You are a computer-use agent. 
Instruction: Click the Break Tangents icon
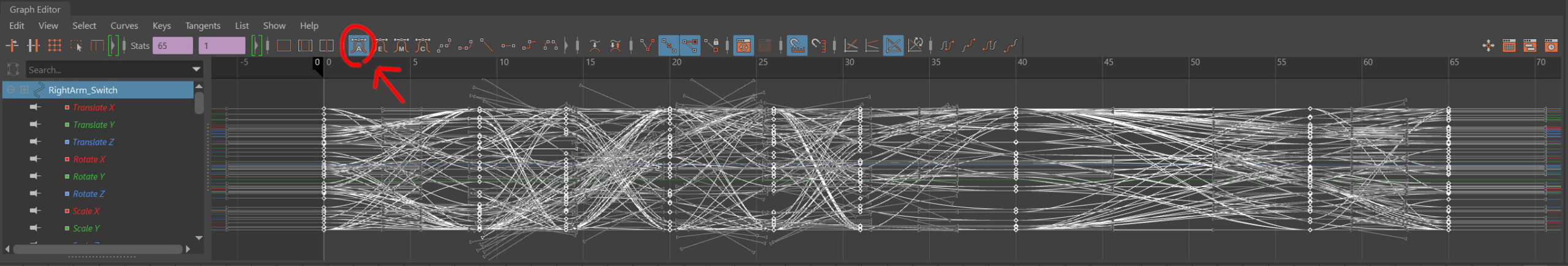pos(647,45)
